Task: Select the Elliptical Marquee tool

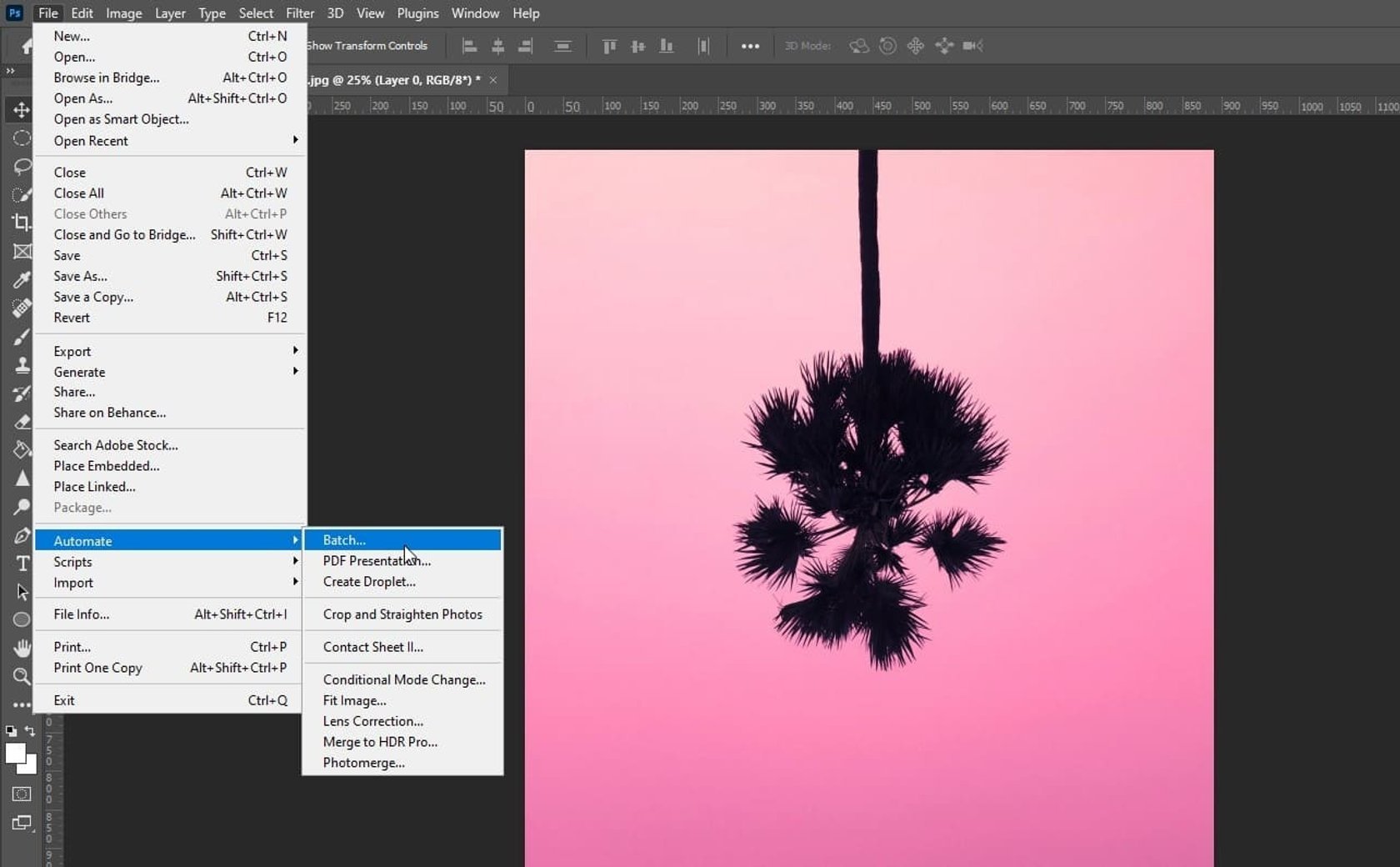Action: click(21, 138)
